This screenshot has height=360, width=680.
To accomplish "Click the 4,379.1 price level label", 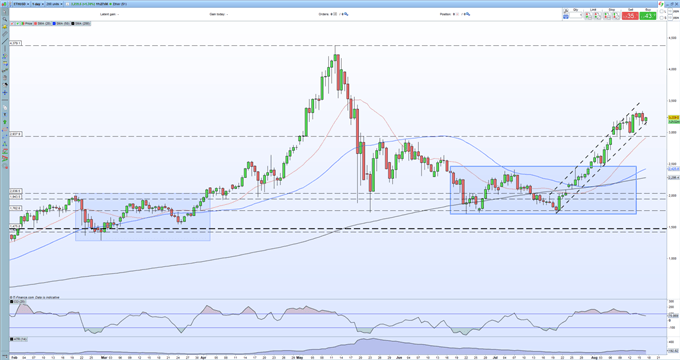I will [x=16, y=43].
